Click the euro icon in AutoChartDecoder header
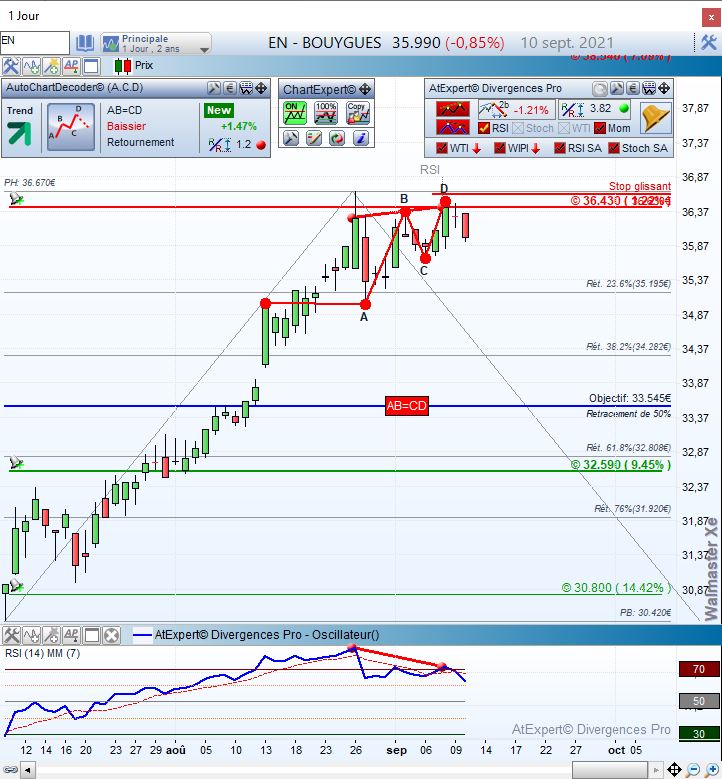722x779 pixels. (230, 88)
